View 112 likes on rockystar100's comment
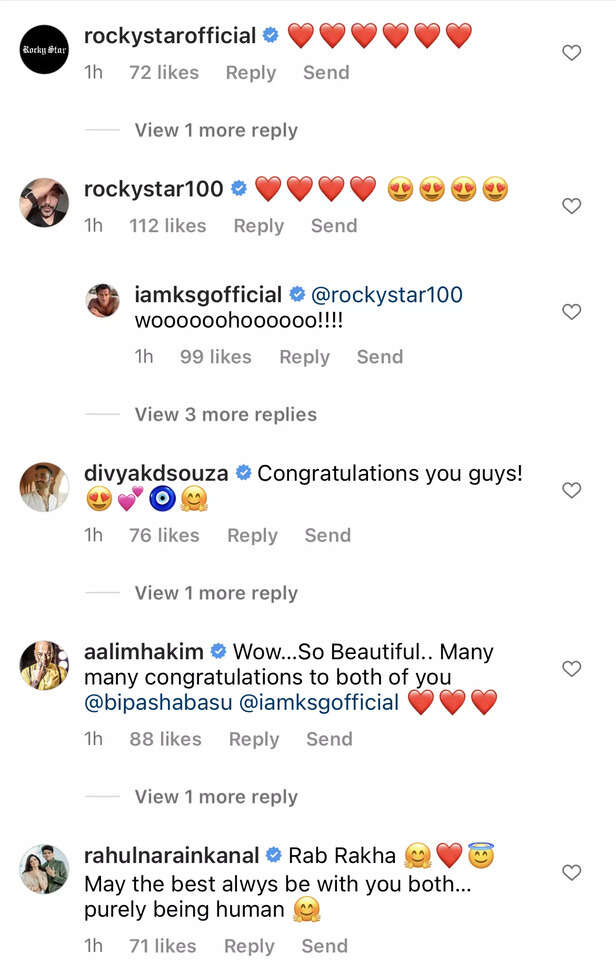Image resolution: width=616 pixels, height=962 pixels. point(170,226)
